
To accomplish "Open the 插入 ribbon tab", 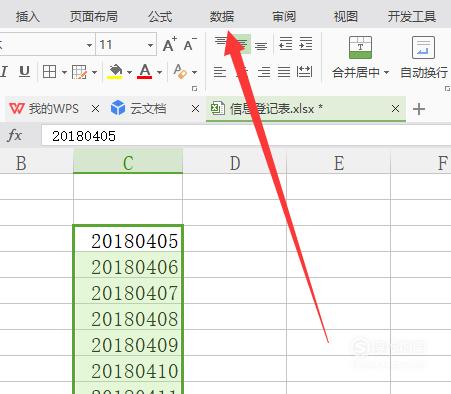I will pyautogui.click(x=28, y=16).
